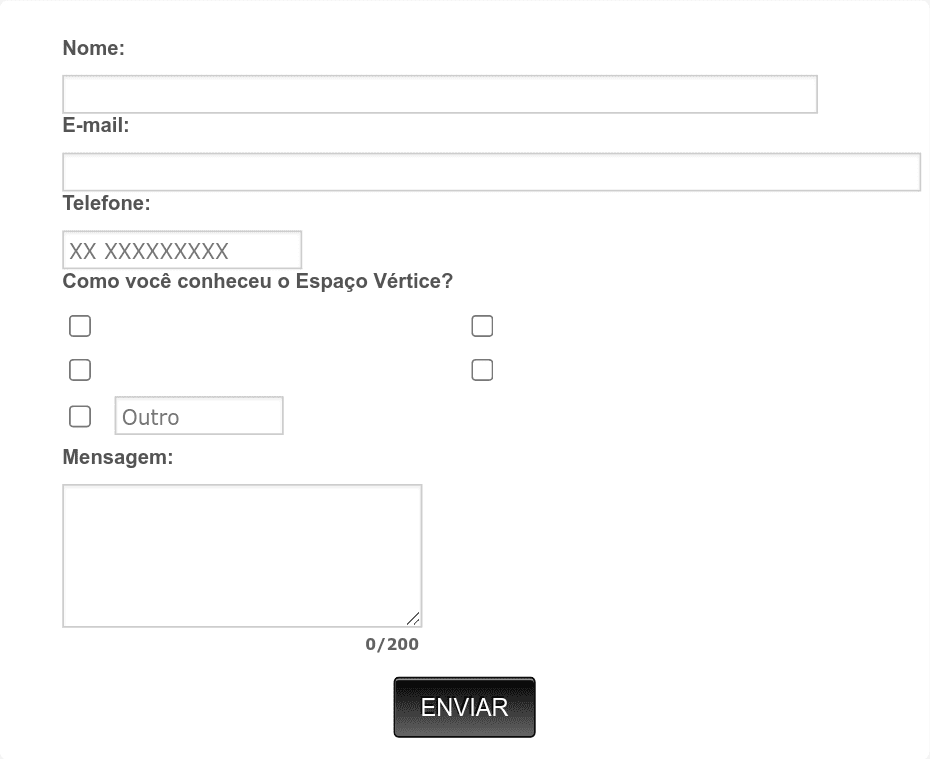
Task: Click the ENVIAR label on the black button
Action: pyautogui.click(x=464, y=707)
